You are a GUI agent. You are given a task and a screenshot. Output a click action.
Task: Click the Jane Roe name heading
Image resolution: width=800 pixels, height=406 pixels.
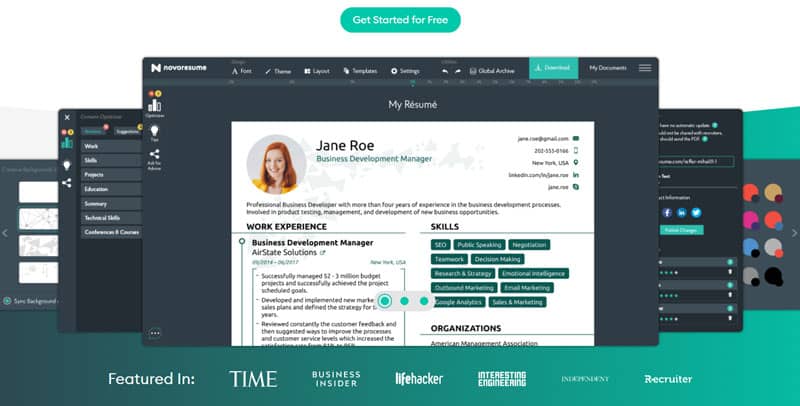345,145
